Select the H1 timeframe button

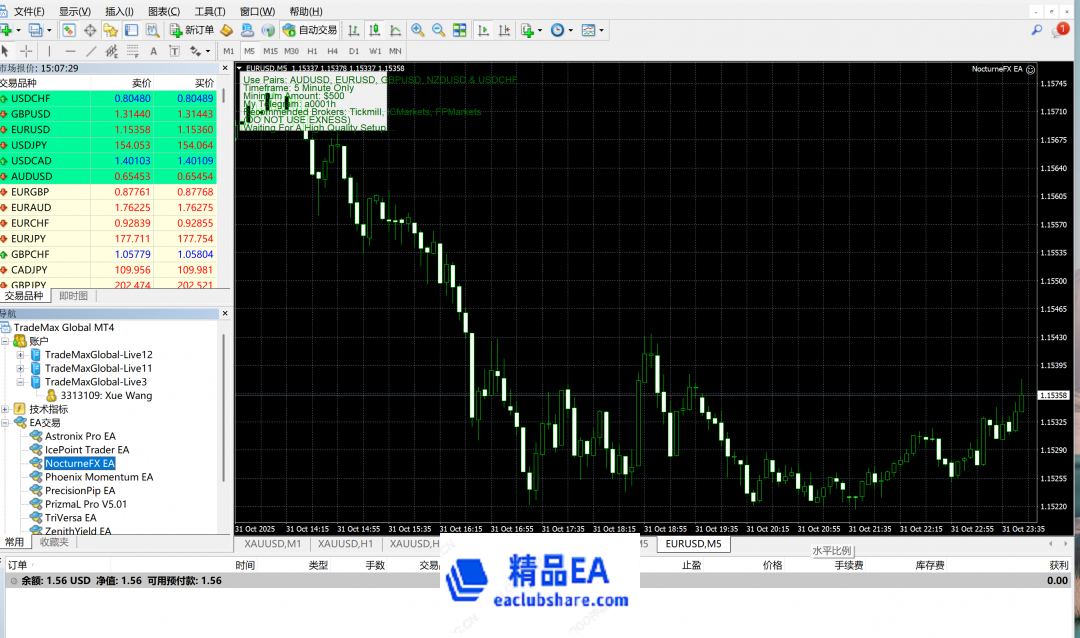pyautogui.click(x=312, y=51)
